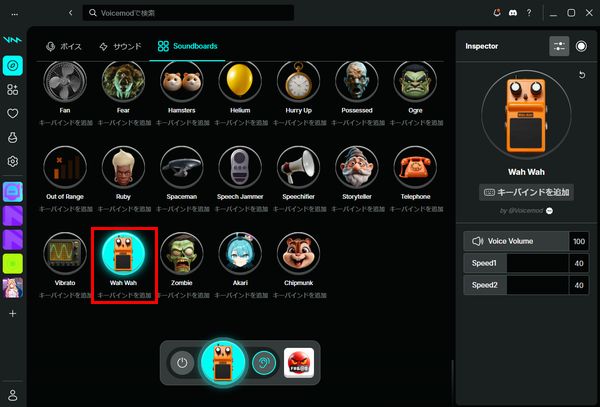
Task: Open the Soundboards tab
Action: point(188,46)
